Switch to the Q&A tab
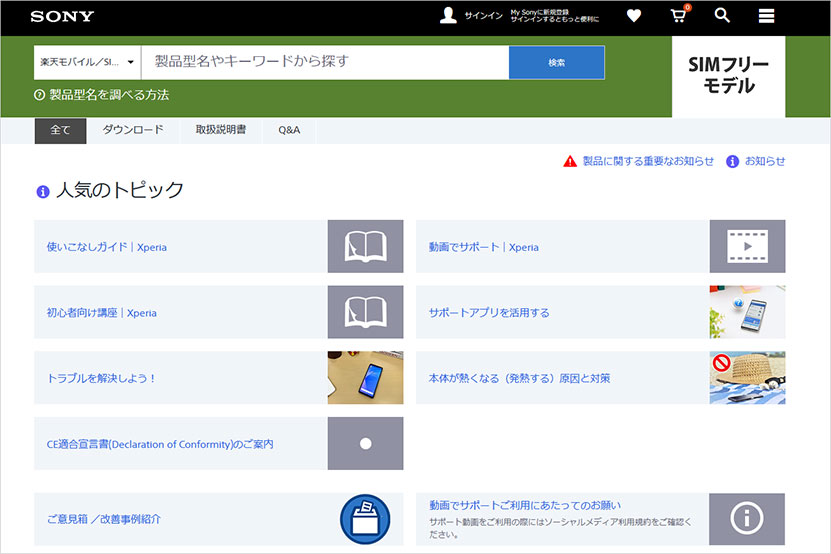831x554 pixels. coord(289,130)
